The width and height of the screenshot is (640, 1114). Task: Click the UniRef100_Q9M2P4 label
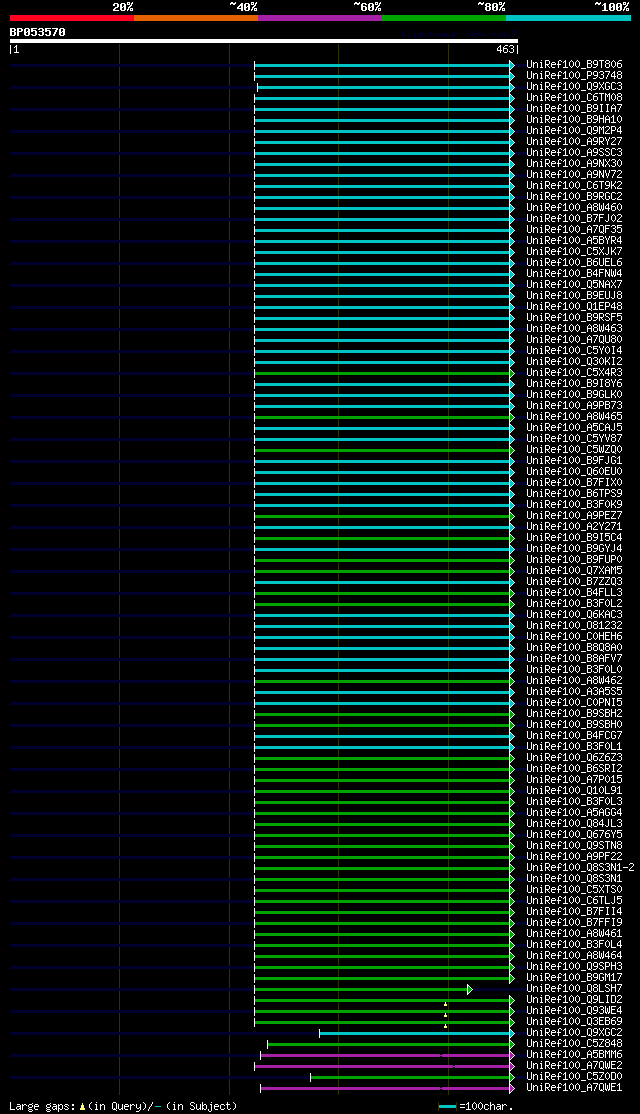coord(574,131)
